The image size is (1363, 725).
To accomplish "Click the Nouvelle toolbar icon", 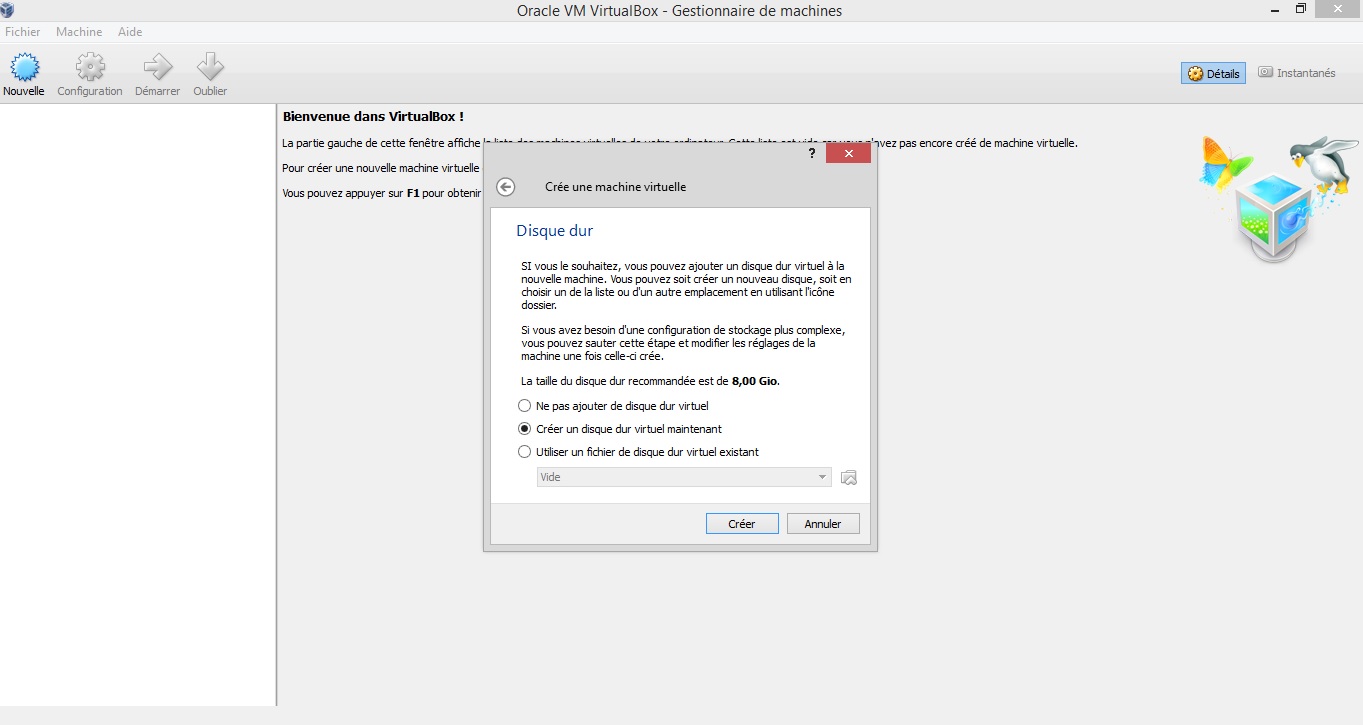I will tap(24, 75).
